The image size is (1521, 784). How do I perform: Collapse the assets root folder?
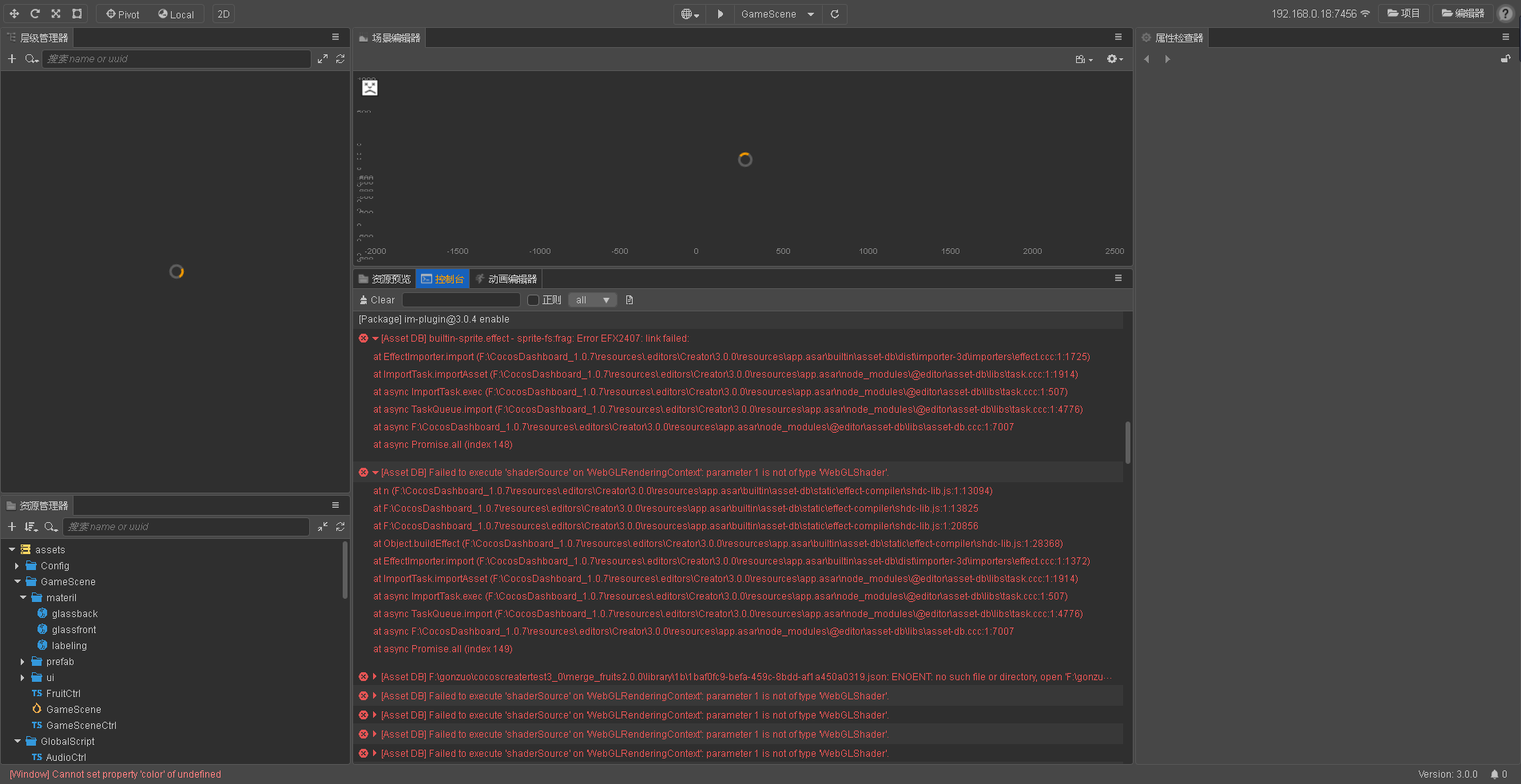(12, 549)
